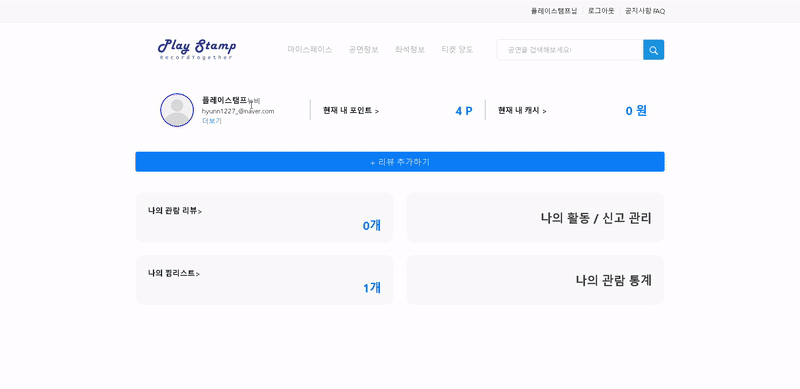Focus the performance search input field
This screenshot has width=800, height=389.
click(x=570, y=50)
